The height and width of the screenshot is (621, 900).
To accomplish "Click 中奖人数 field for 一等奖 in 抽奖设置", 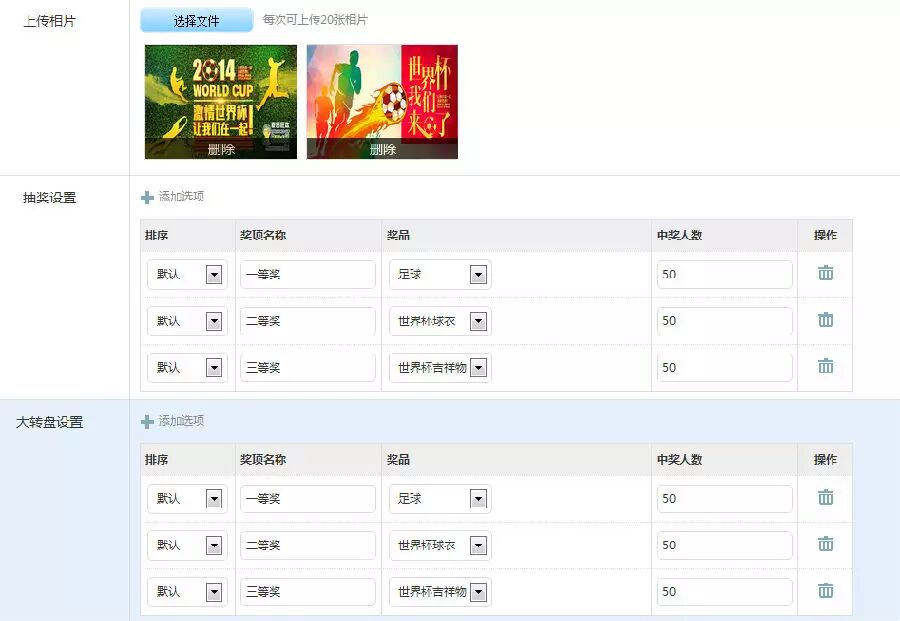I will [x=724, y=274].
